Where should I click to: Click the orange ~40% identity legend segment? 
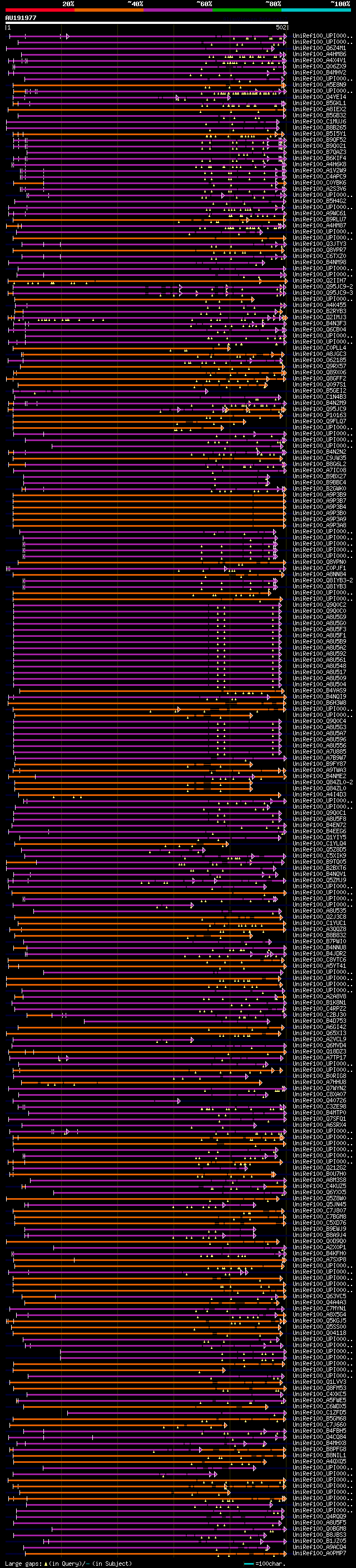click(x=109, y=11)
